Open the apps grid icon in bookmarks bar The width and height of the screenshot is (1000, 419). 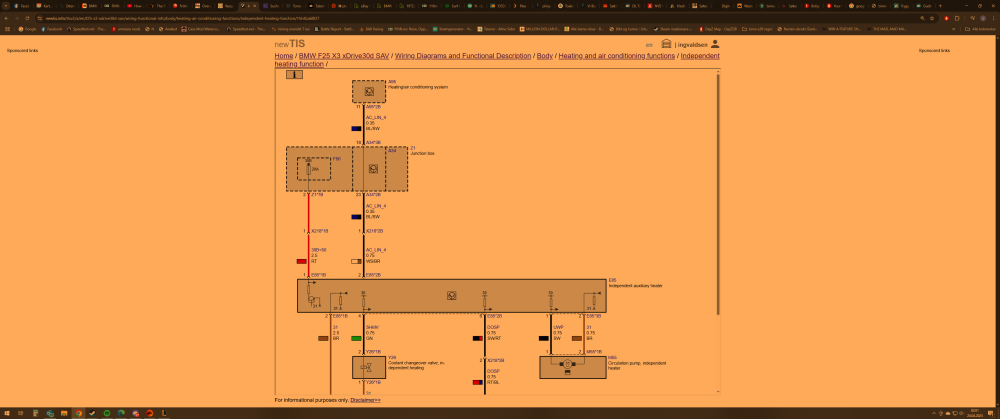coord(7,29)
